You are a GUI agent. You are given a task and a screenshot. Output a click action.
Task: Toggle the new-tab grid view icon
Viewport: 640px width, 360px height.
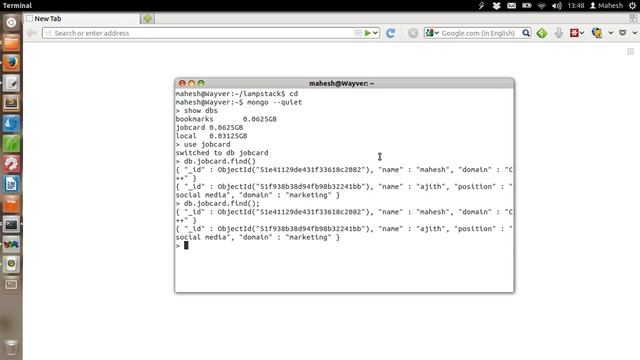631,51
